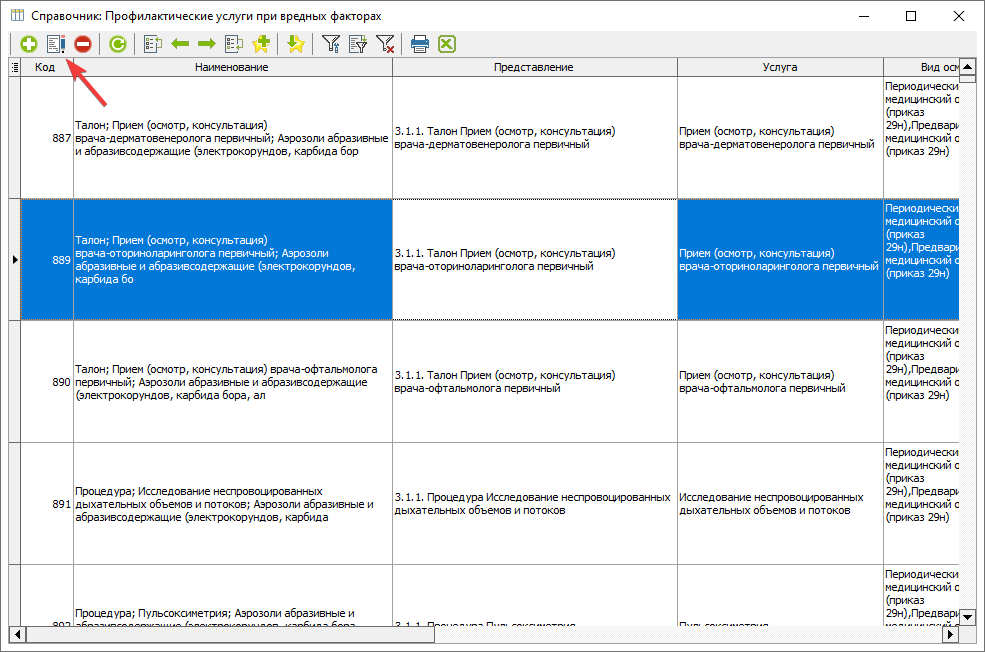Click Услуга cell врача-оториноларинголога первичный
Screen dimensions: 985x652
780,259
